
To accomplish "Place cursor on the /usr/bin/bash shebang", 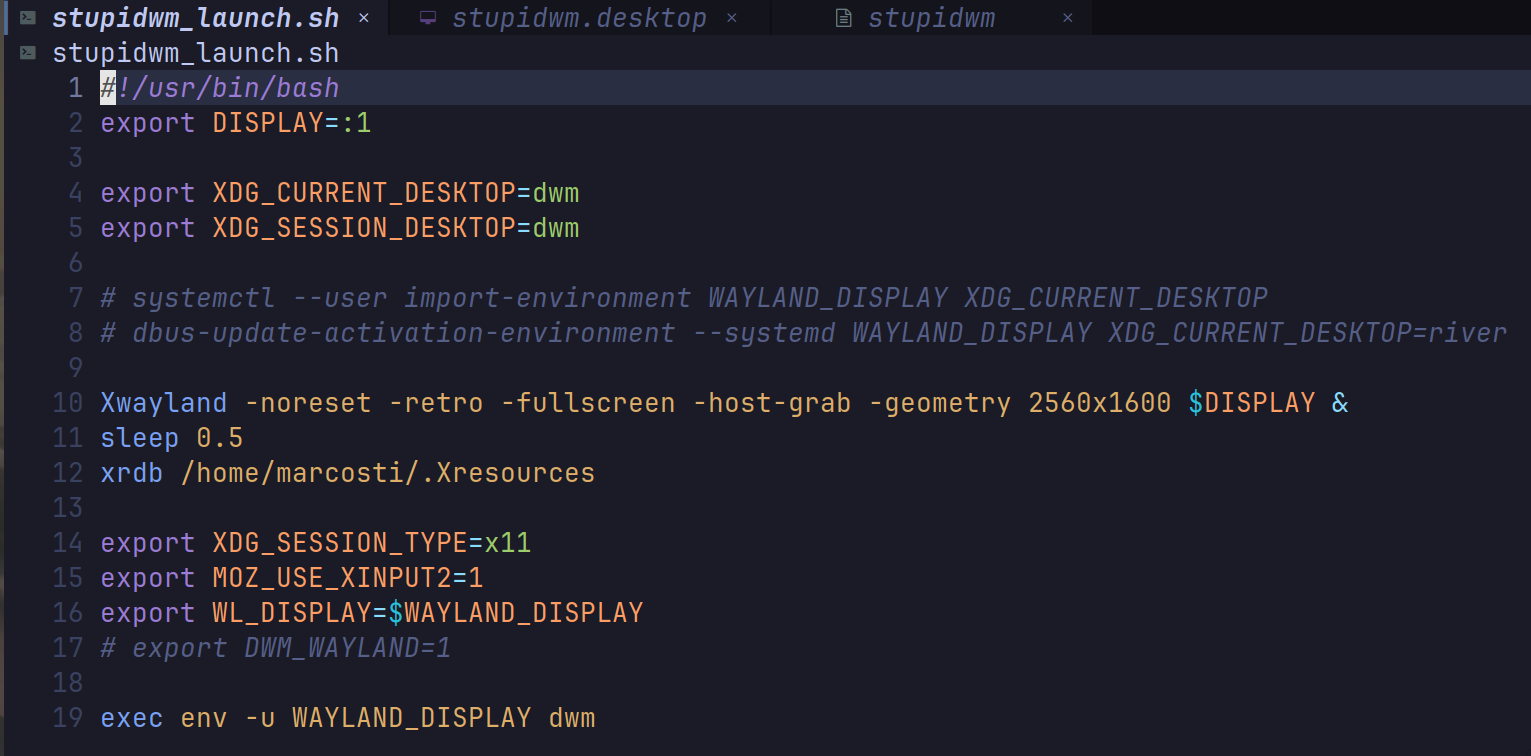I will pos(228,88).
